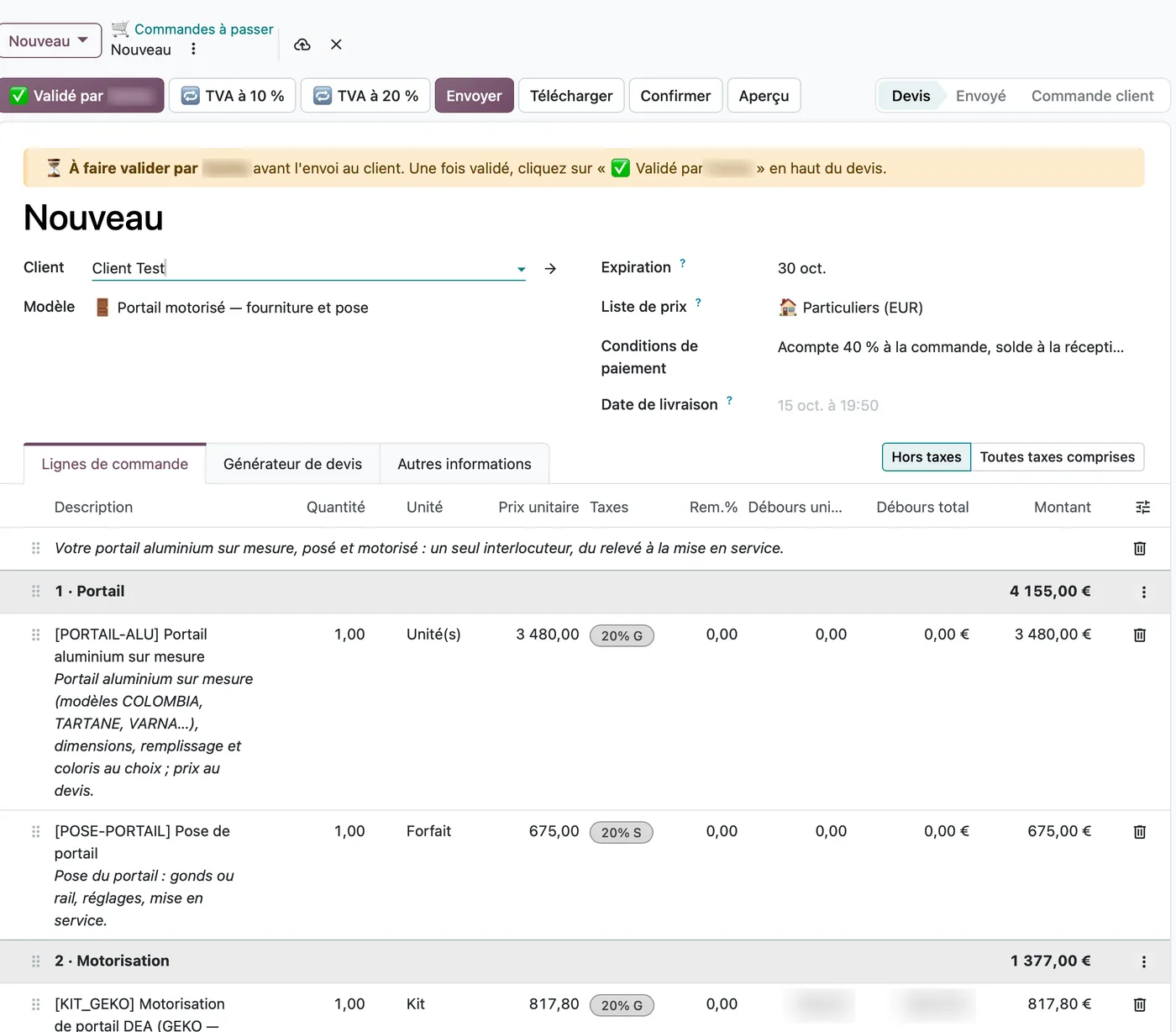Apply TVA à 10 %

233,95
